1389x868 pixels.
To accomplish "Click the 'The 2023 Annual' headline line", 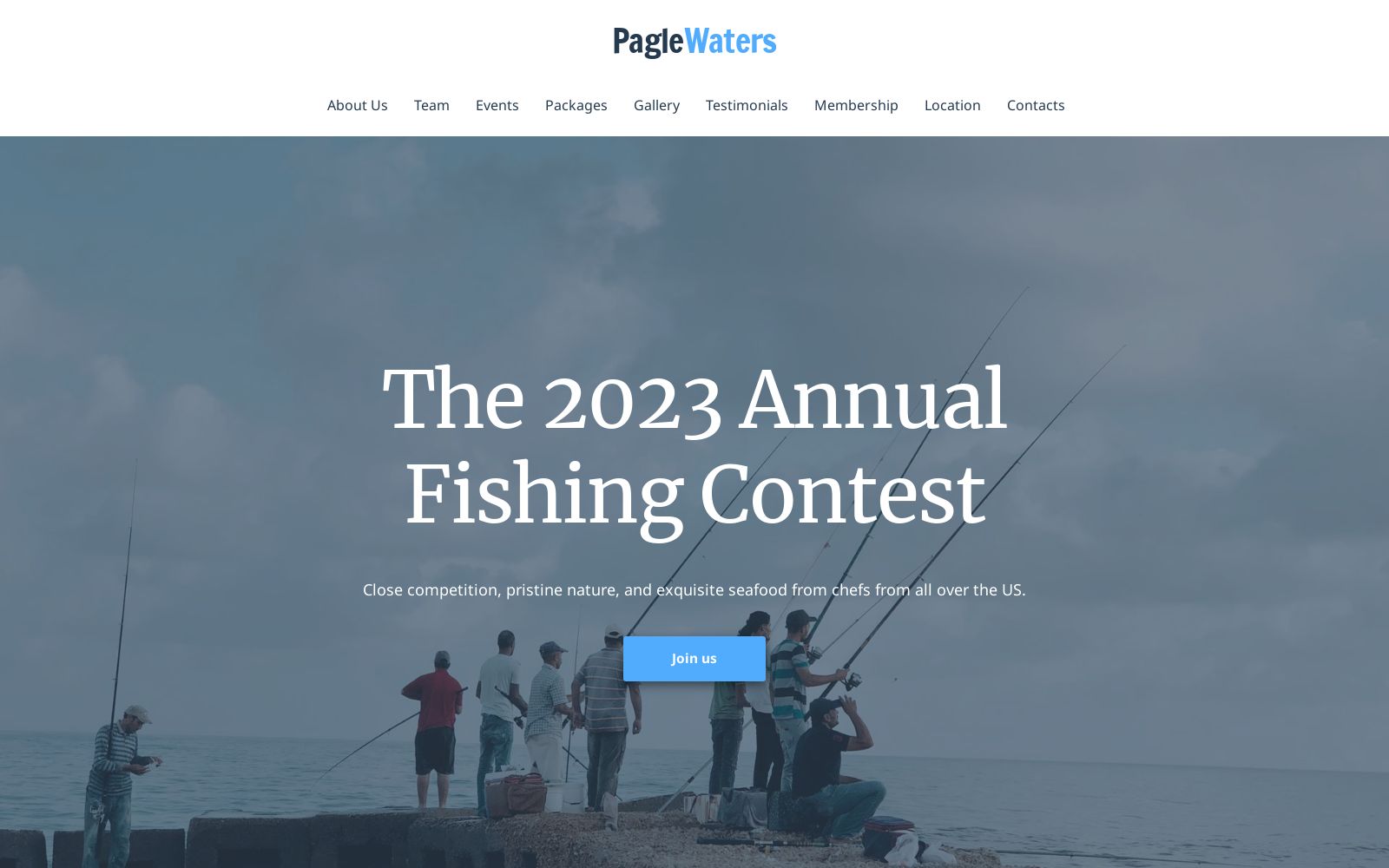I will tap(694, 399).
